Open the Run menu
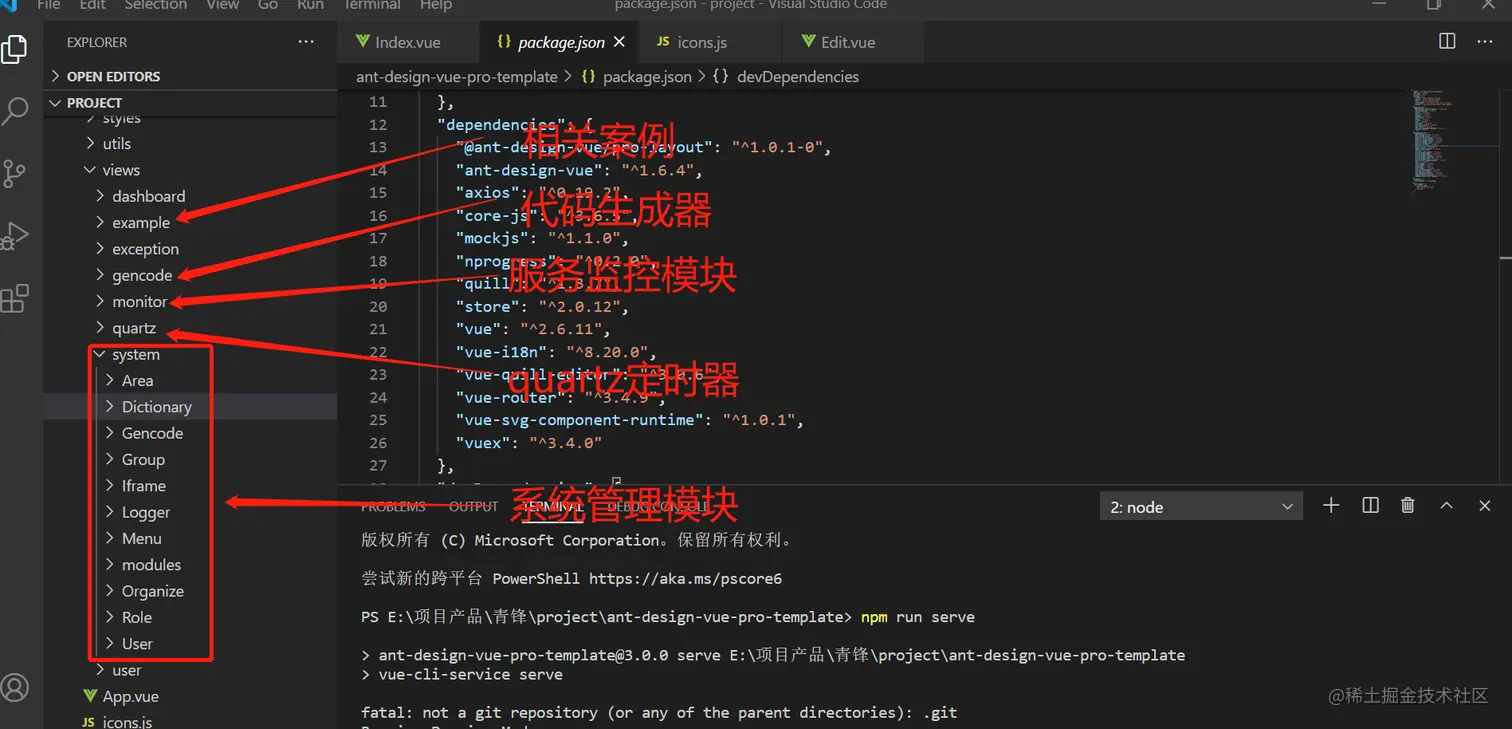1512x729 pixels. pos(310,5)
